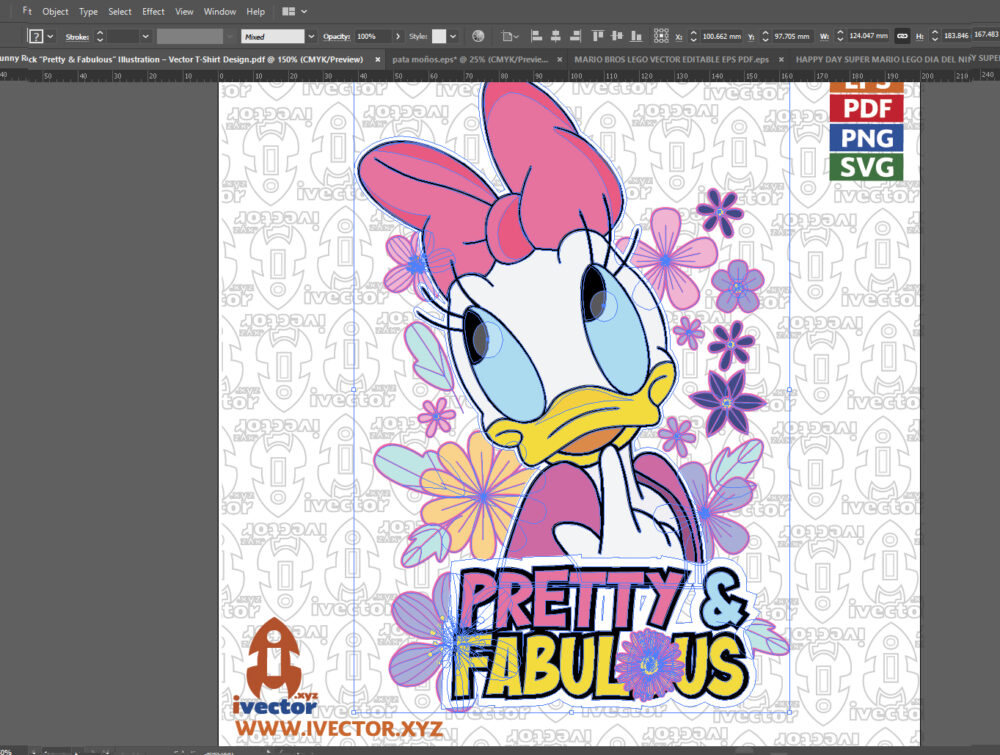The height and width of the screenshot is (755, 1000).
Task: Click the Mixed brush definition field
Action: (273, 36)
